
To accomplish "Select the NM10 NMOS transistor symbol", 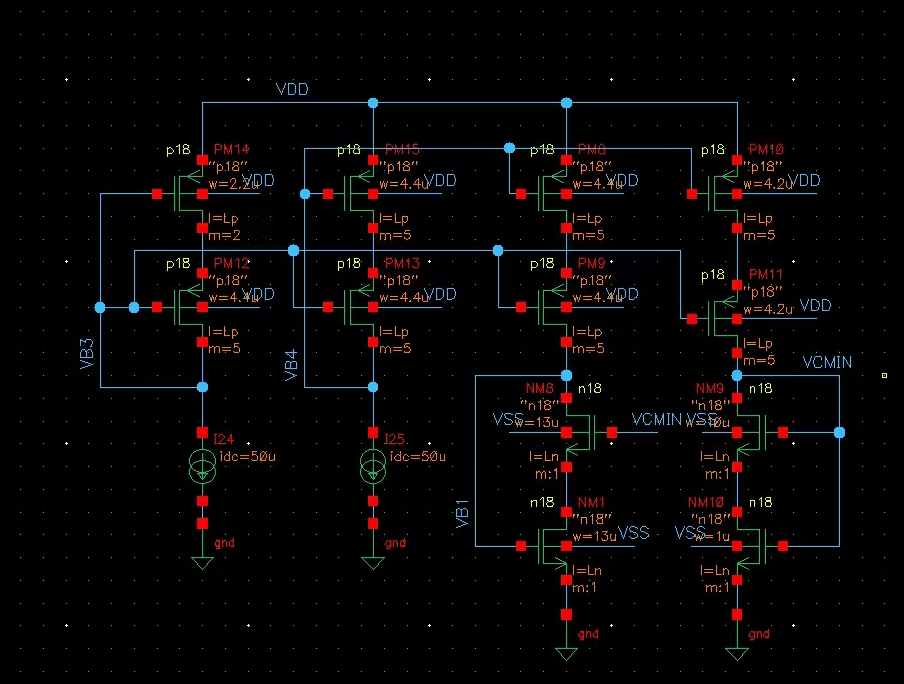I will [x=752, y=546].
